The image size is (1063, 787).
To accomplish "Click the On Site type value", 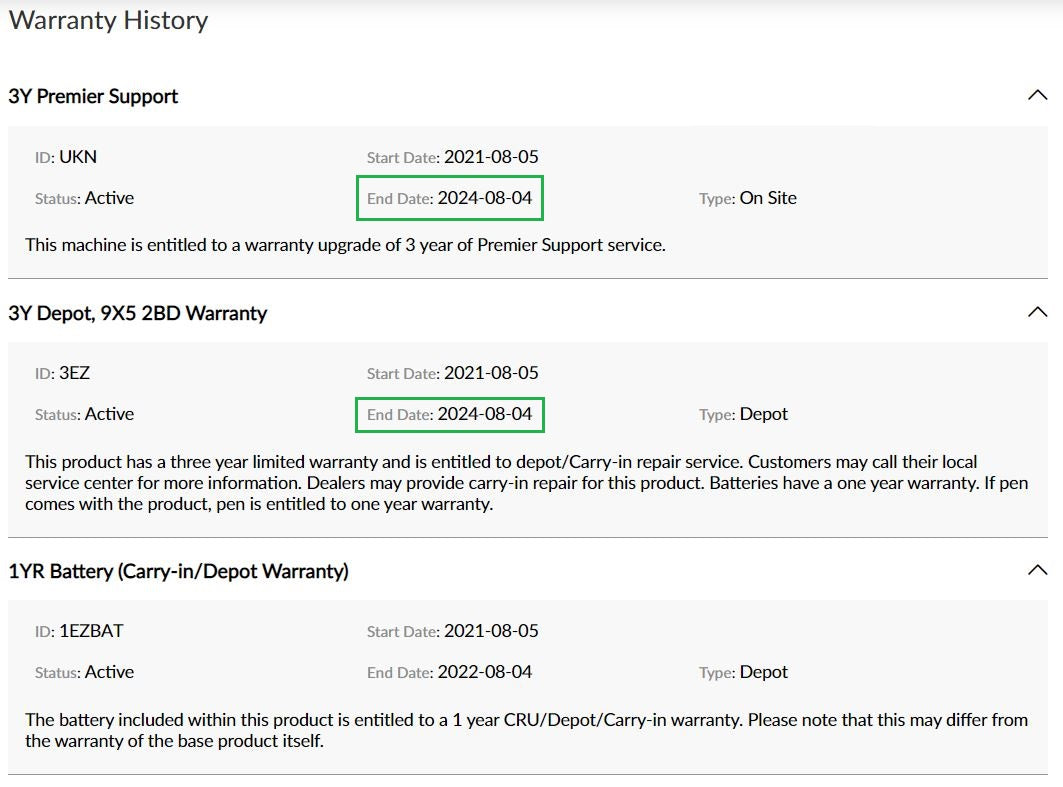I will (x=768, y=198).
